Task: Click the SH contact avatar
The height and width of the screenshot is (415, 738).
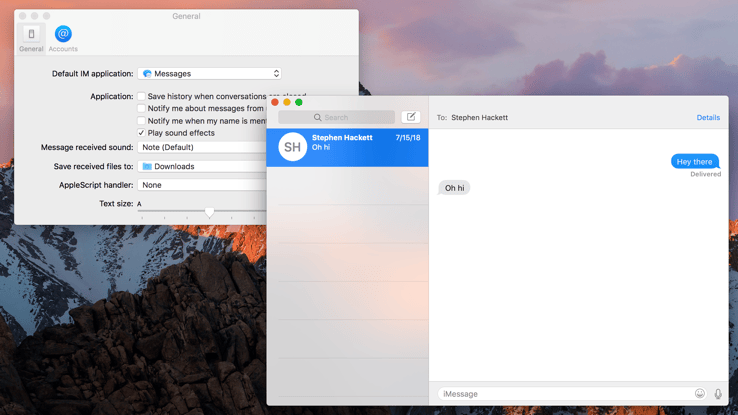Action: coord(292,147)
